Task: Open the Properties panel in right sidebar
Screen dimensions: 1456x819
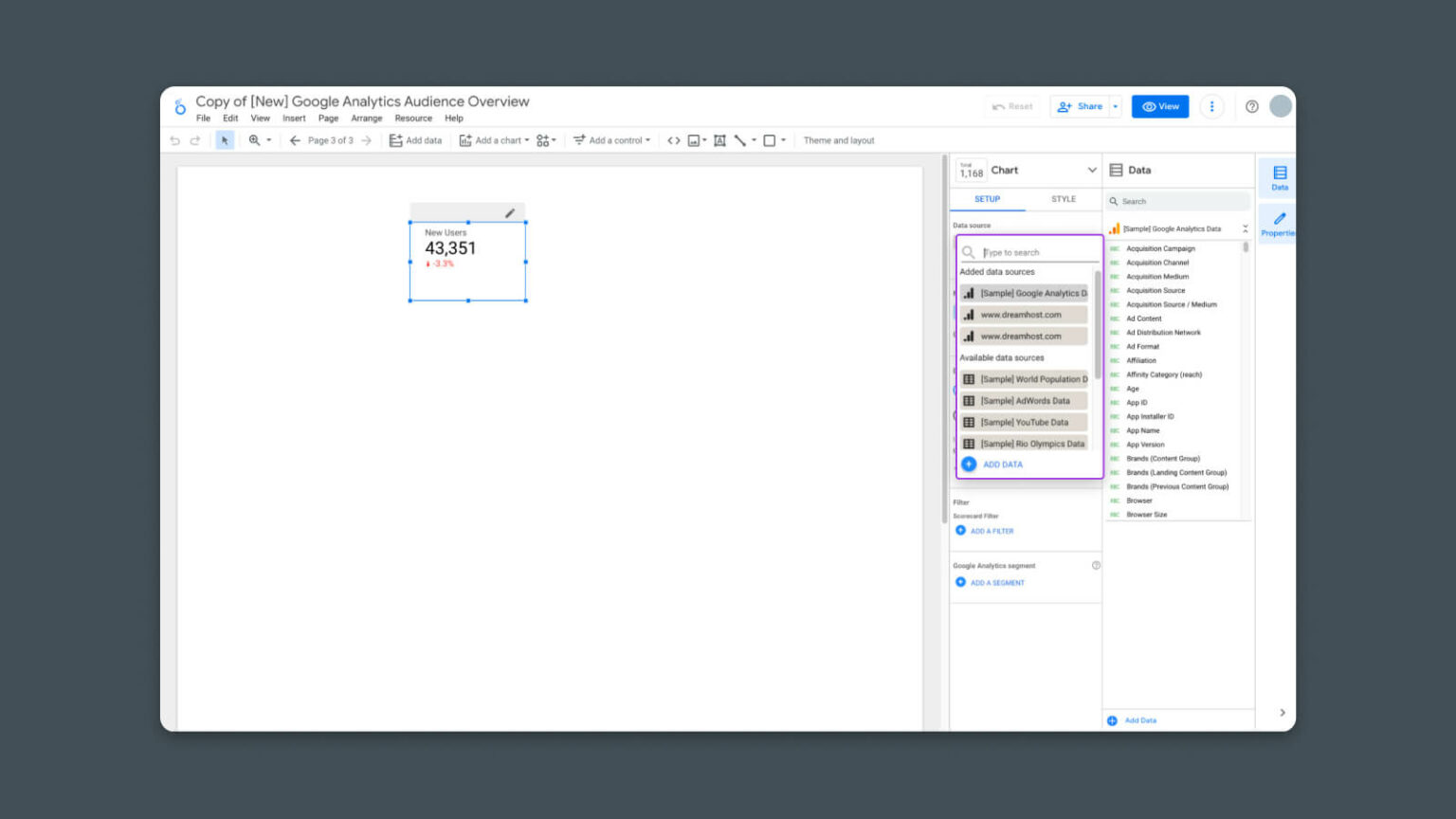Action: coord(1279,223)
